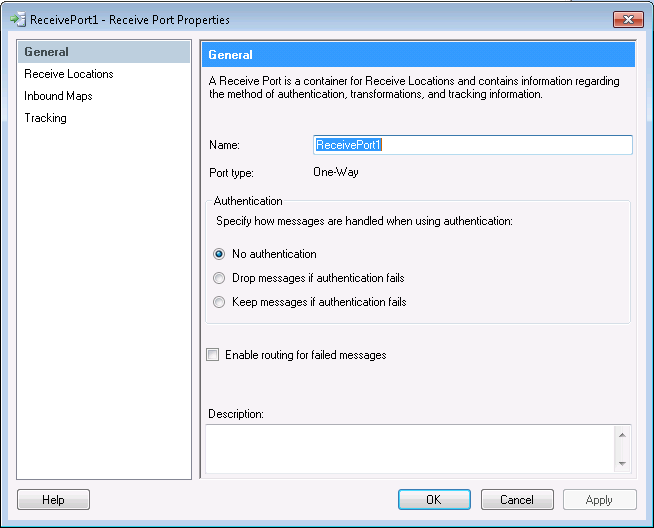The image size is (654, 528).
Task: Open the Receive Locations page
Action: [69, 74]
